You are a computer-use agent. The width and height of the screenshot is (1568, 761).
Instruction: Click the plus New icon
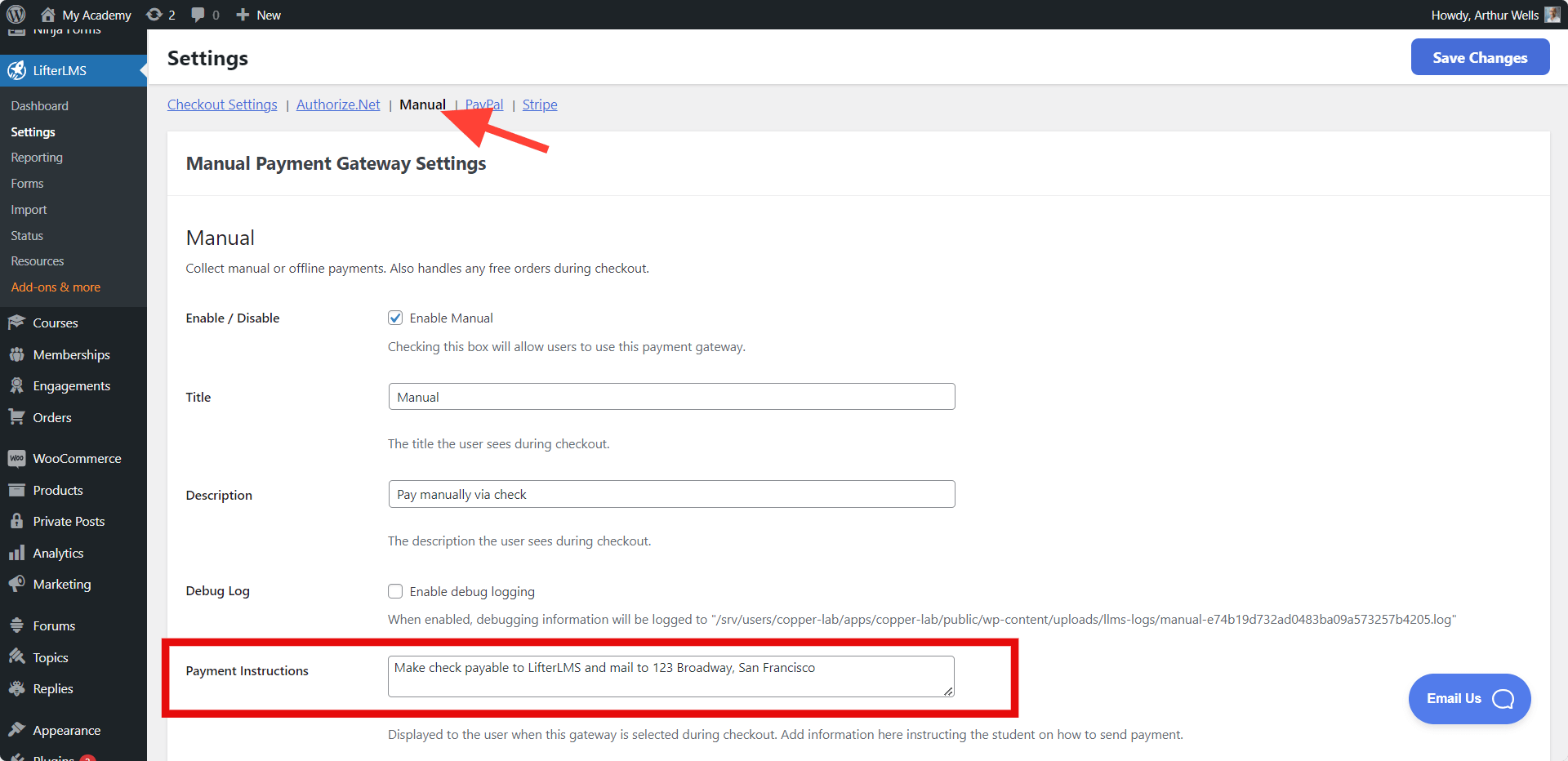pyautogui.click(x=243, y=15)
